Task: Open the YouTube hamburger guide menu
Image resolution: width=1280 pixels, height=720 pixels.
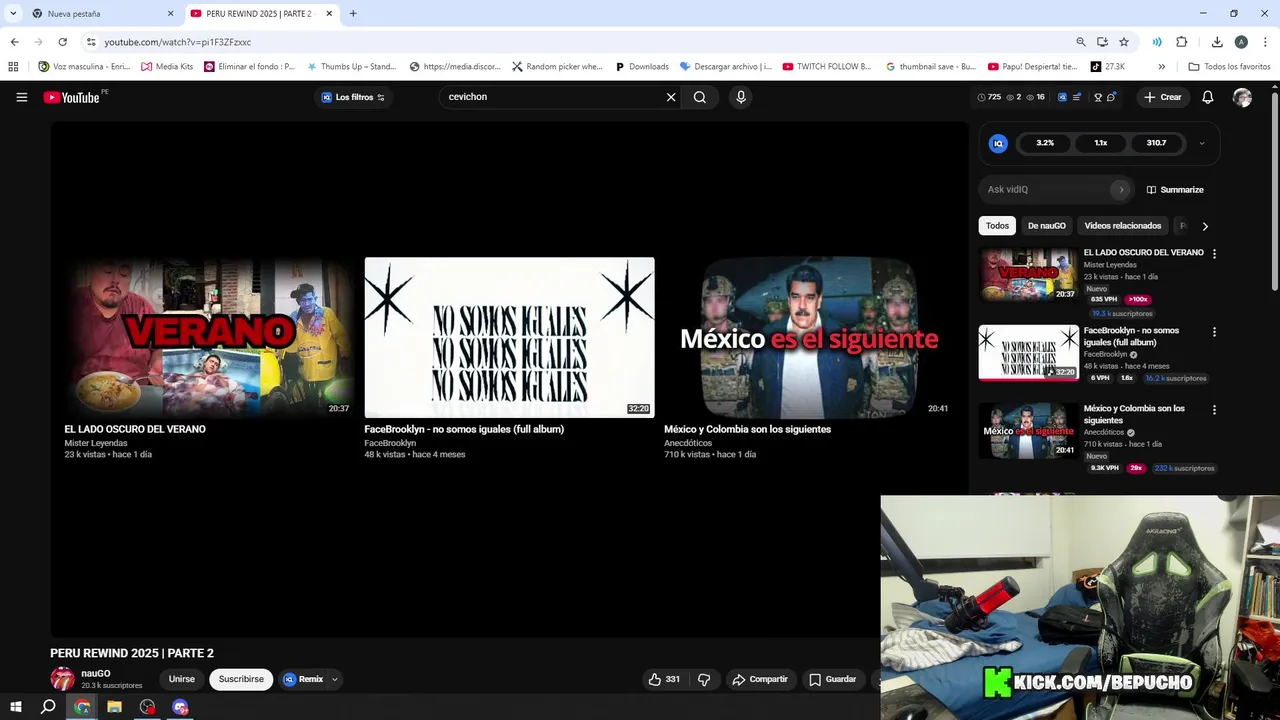Action: click(21, 97)
